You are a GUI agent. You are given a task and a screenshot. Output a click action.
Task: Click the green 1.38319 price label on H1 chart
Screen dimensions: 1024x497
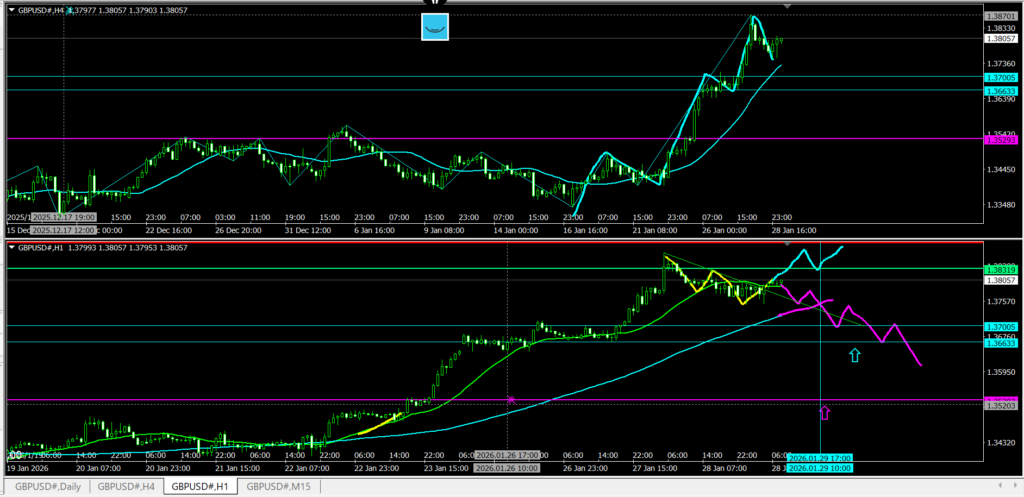1001,270
